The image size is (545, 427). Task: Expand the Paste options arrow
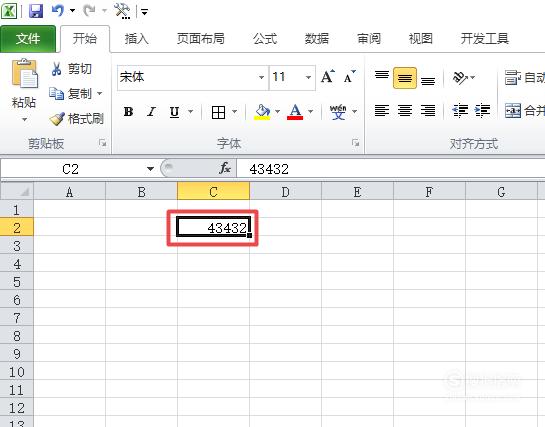point(24,120)
